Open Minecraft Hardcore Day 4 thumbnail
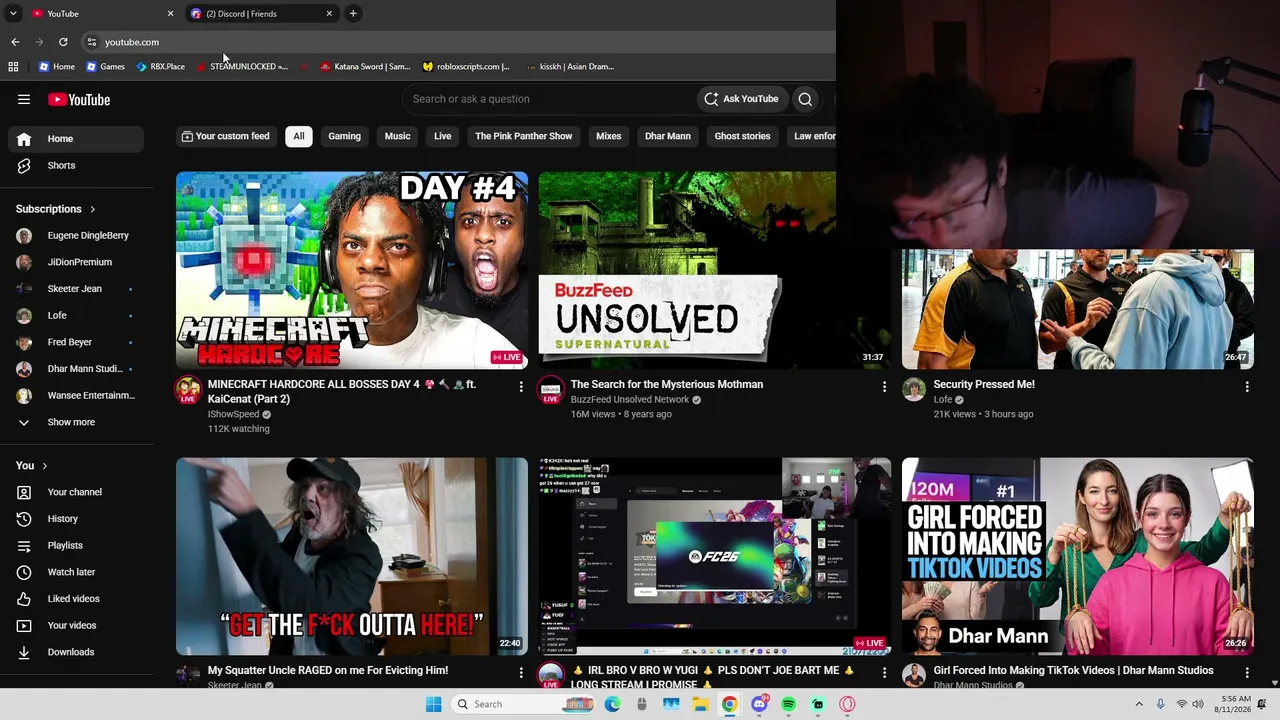The image size is (1280, 720). pos(352,270)
